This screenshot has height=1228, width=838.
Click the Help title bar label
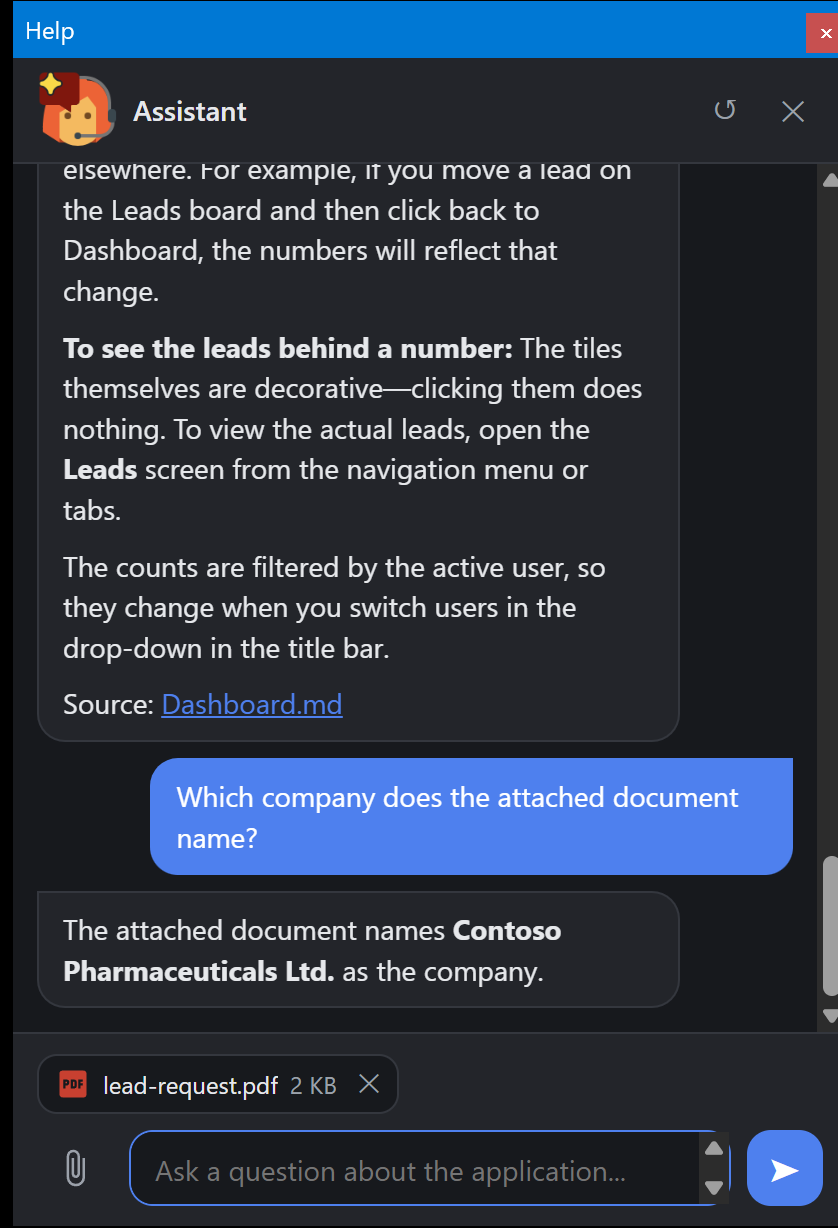50,31
